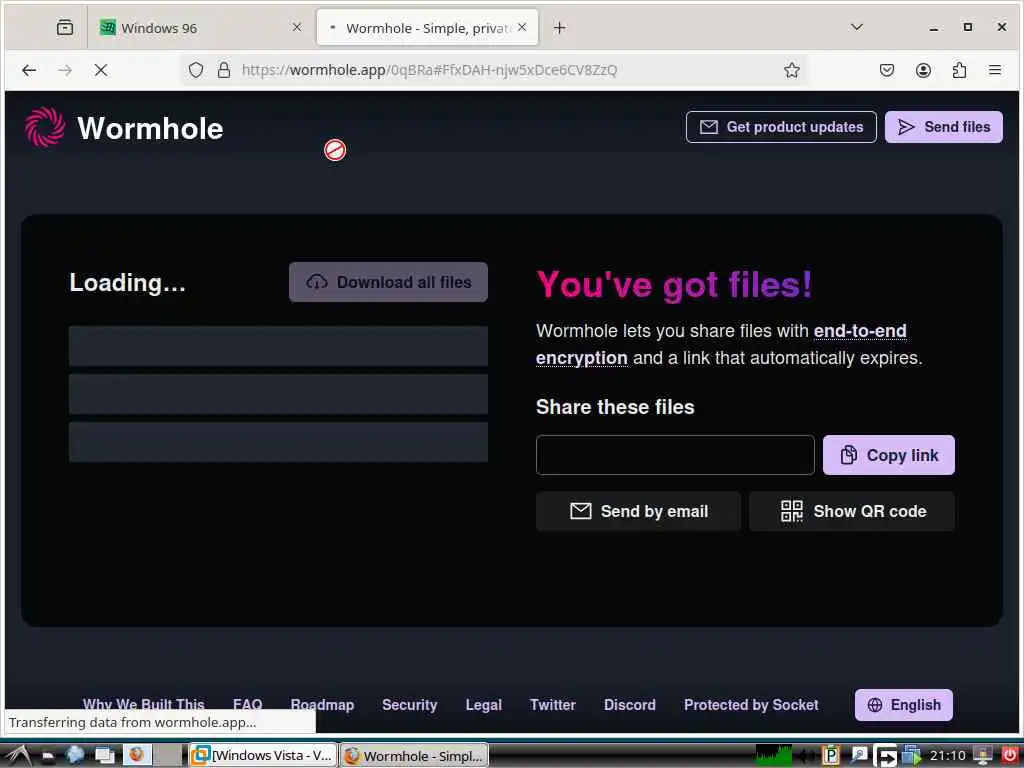Expand the list all tabs chevron
Viewport: 1024px width, 768px height.
tap(857, 27)
